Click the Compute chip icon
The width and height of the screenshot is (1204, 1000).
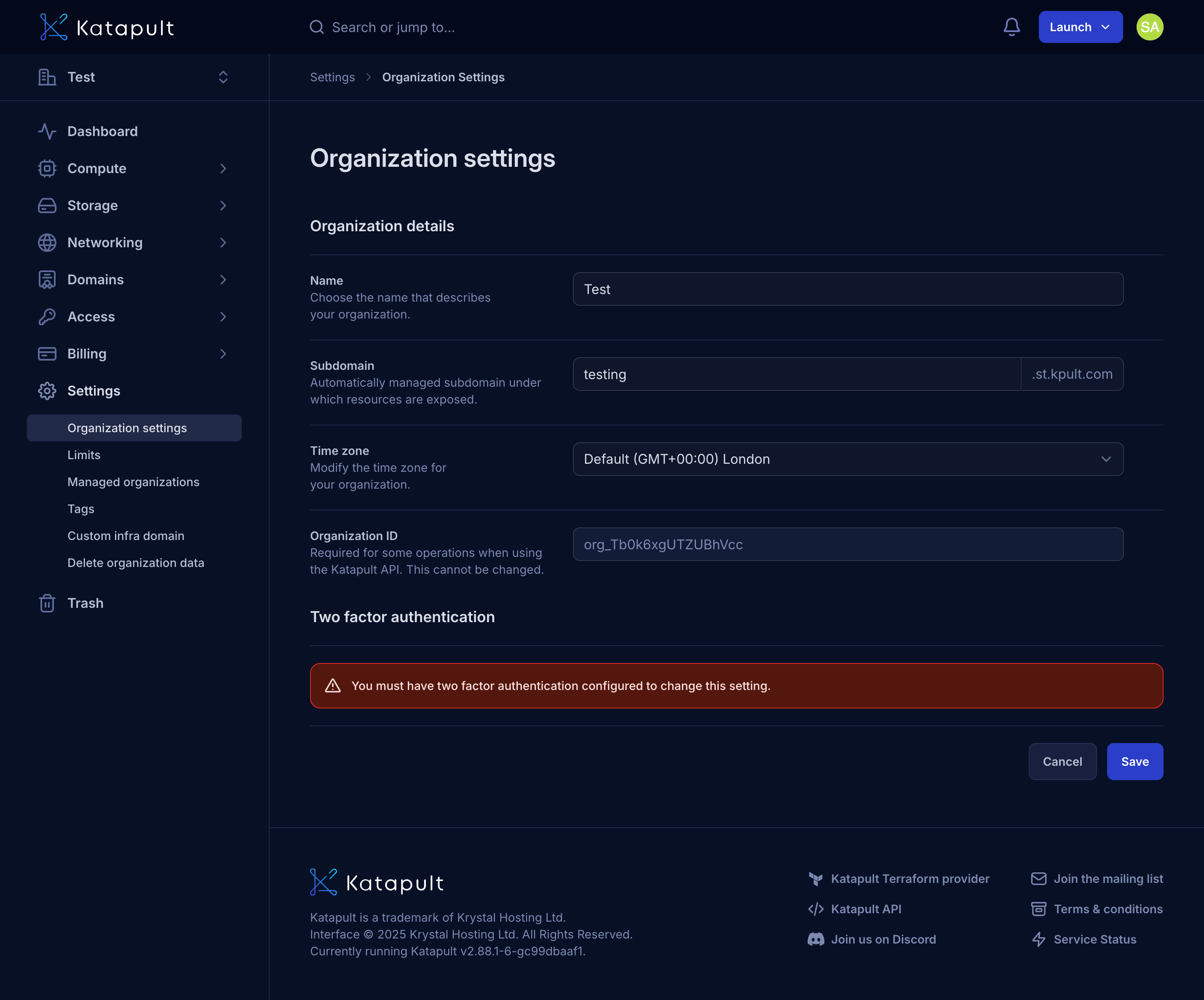(47, 168)
